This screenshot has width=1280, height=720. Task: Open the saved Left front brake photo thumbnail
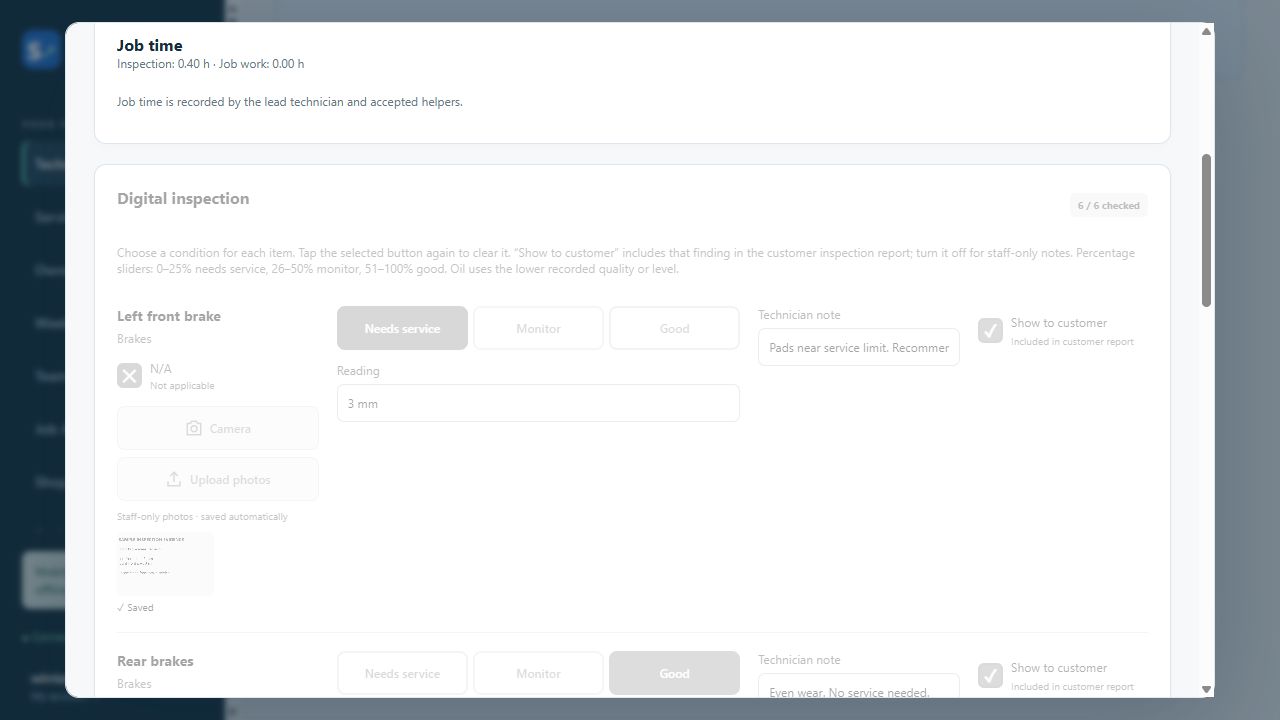pyautogui.click(x=165, y=564)
